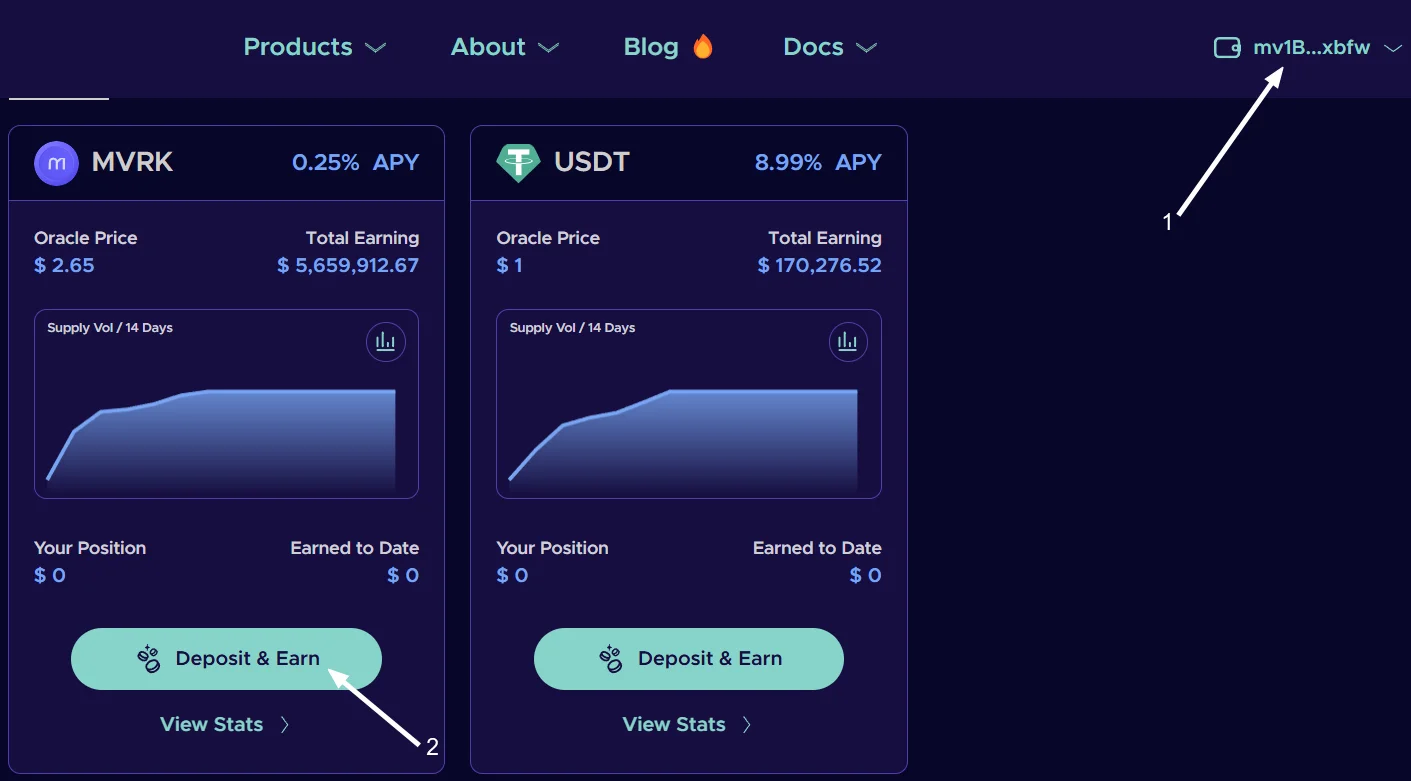Image resolution: width=1411 pixels, height=781 pixels.
Task: Click the wallet icon beside mv1B...xbfw
Action: coord(1227,47)
